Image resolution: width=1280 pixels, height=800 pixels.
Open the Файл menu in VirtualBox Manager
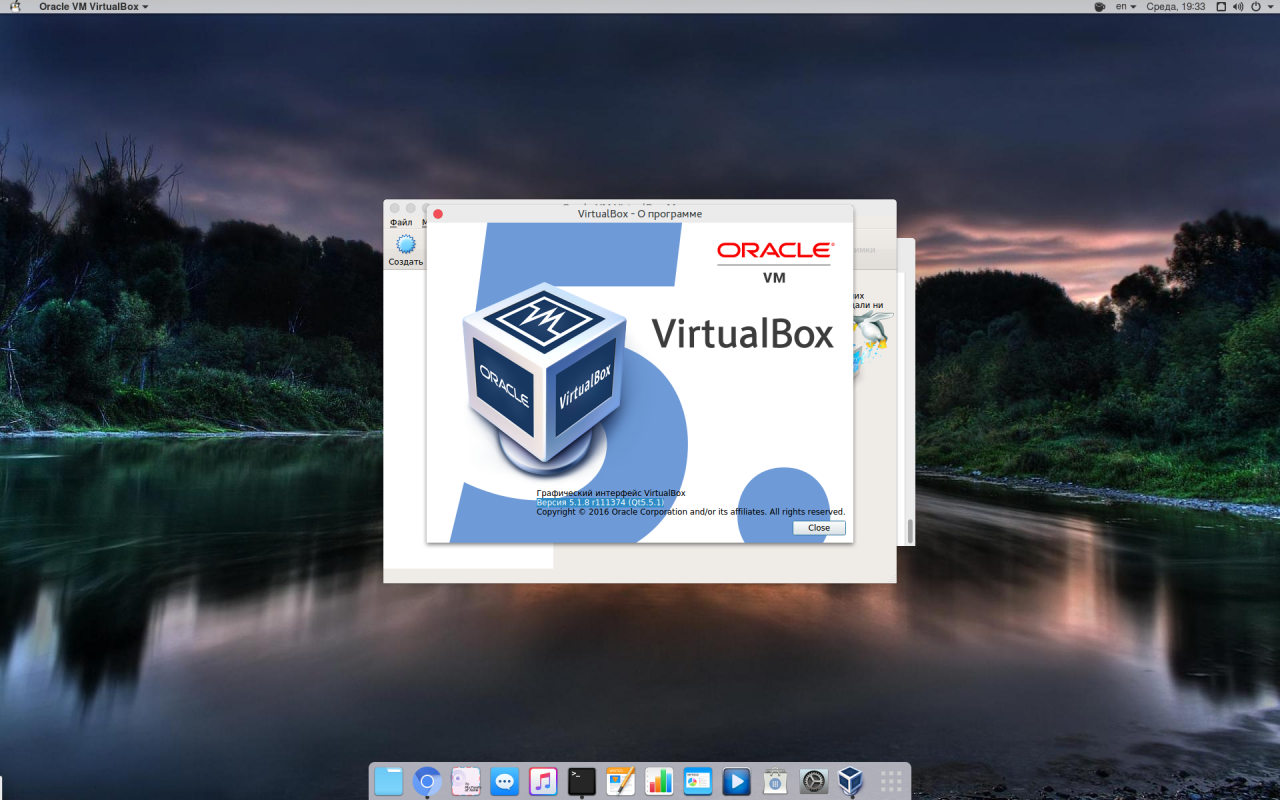tap(401, 223)
